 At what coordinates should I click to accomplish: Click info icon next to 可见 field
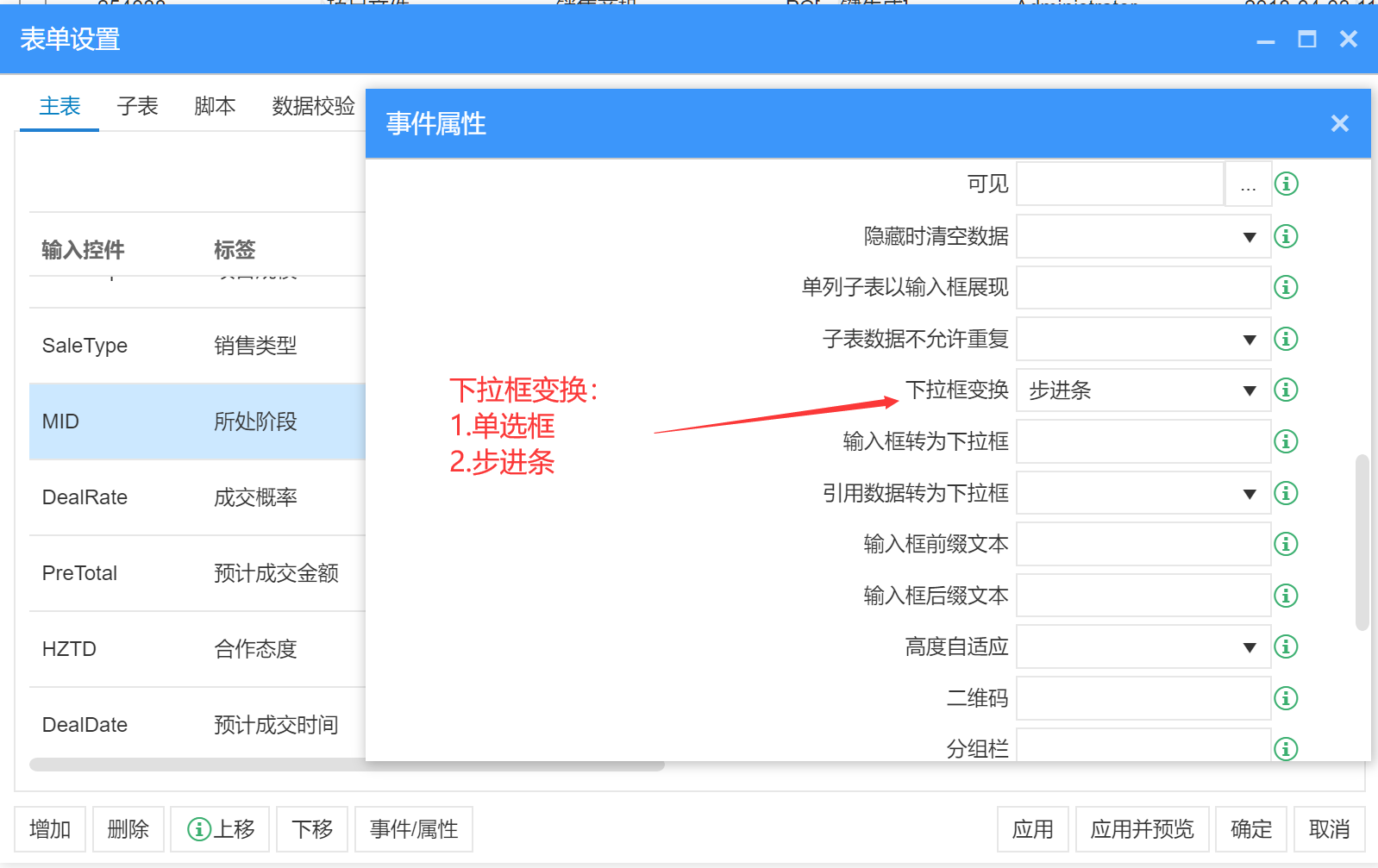[x=1286, y=184]
